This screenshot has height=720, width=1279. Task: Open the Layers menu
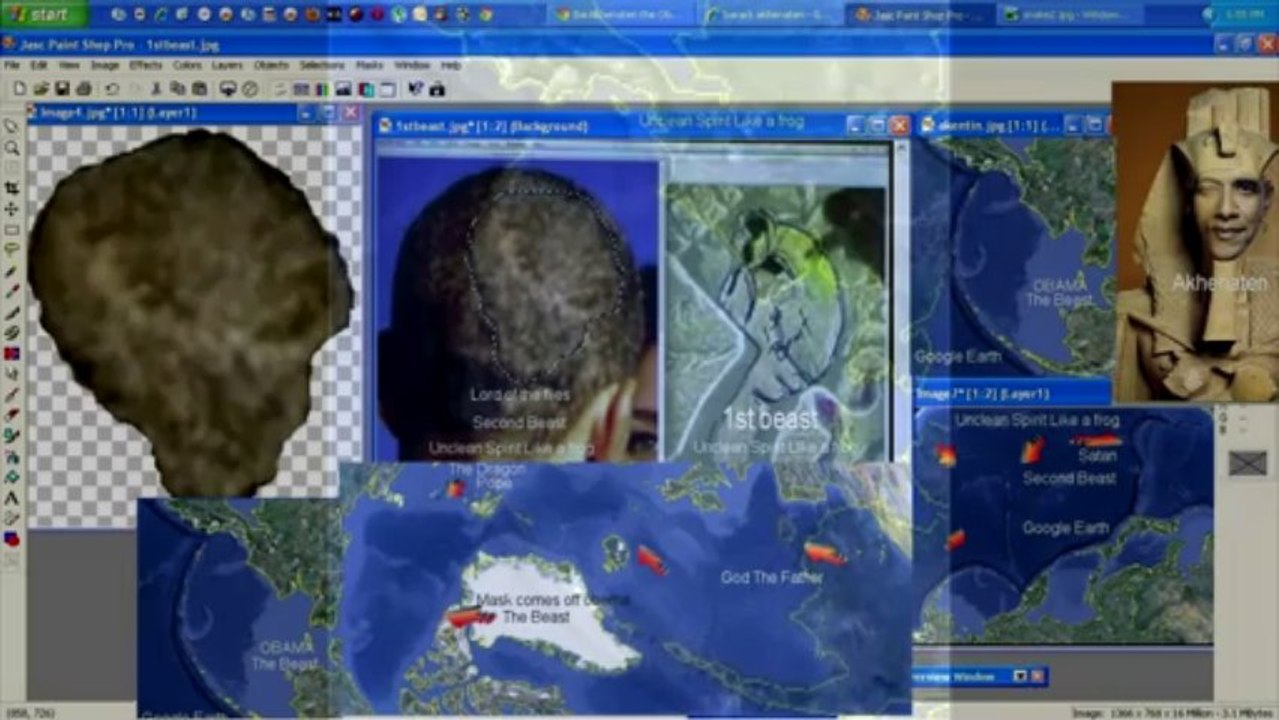[227, 65]
